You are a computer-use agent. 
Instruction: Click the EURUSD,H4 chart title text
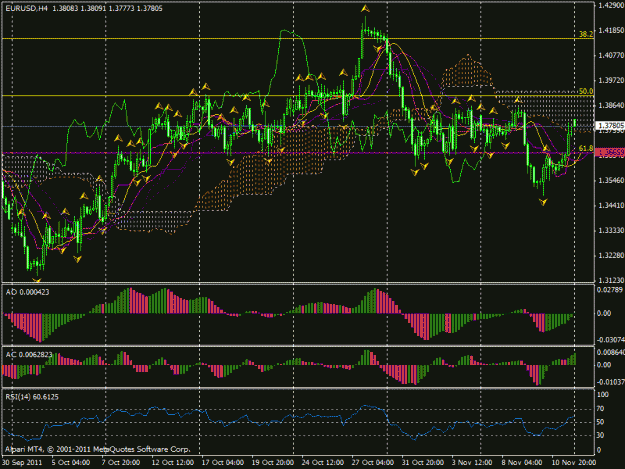click(26, 8)
